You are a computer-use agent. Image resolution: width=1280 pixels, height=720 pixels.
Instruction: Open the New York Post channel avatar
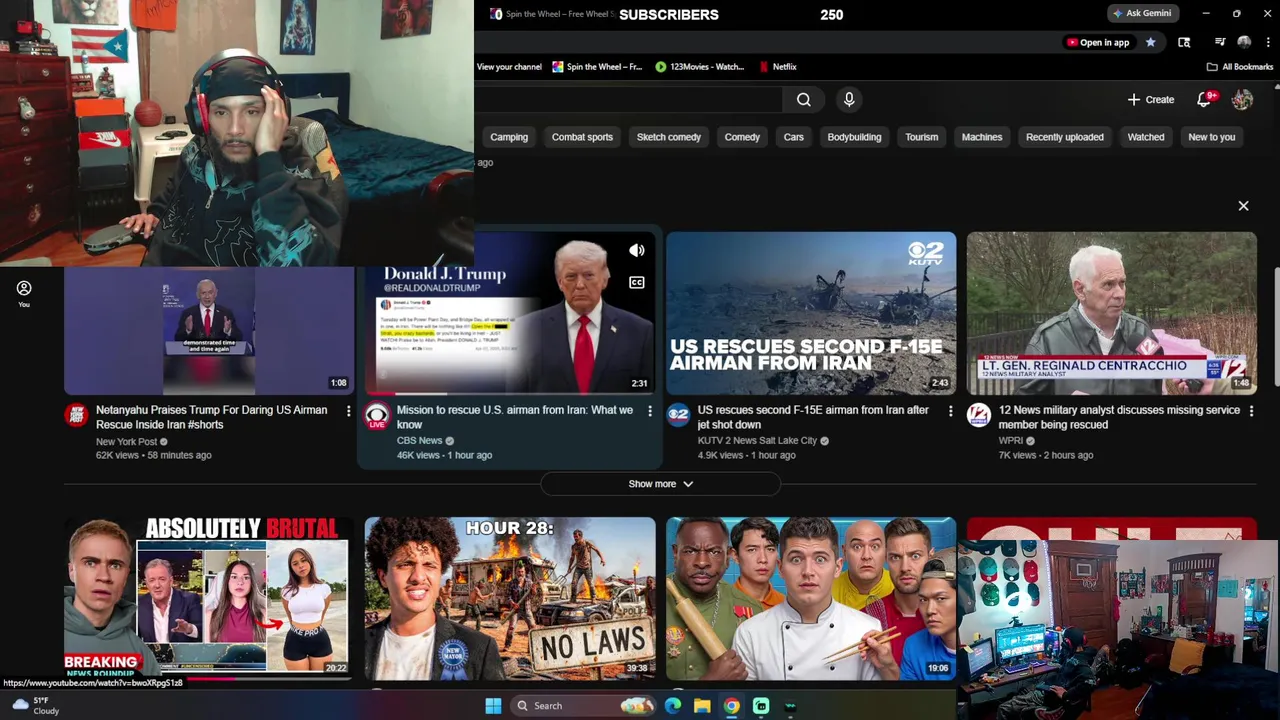click(76, 416)
